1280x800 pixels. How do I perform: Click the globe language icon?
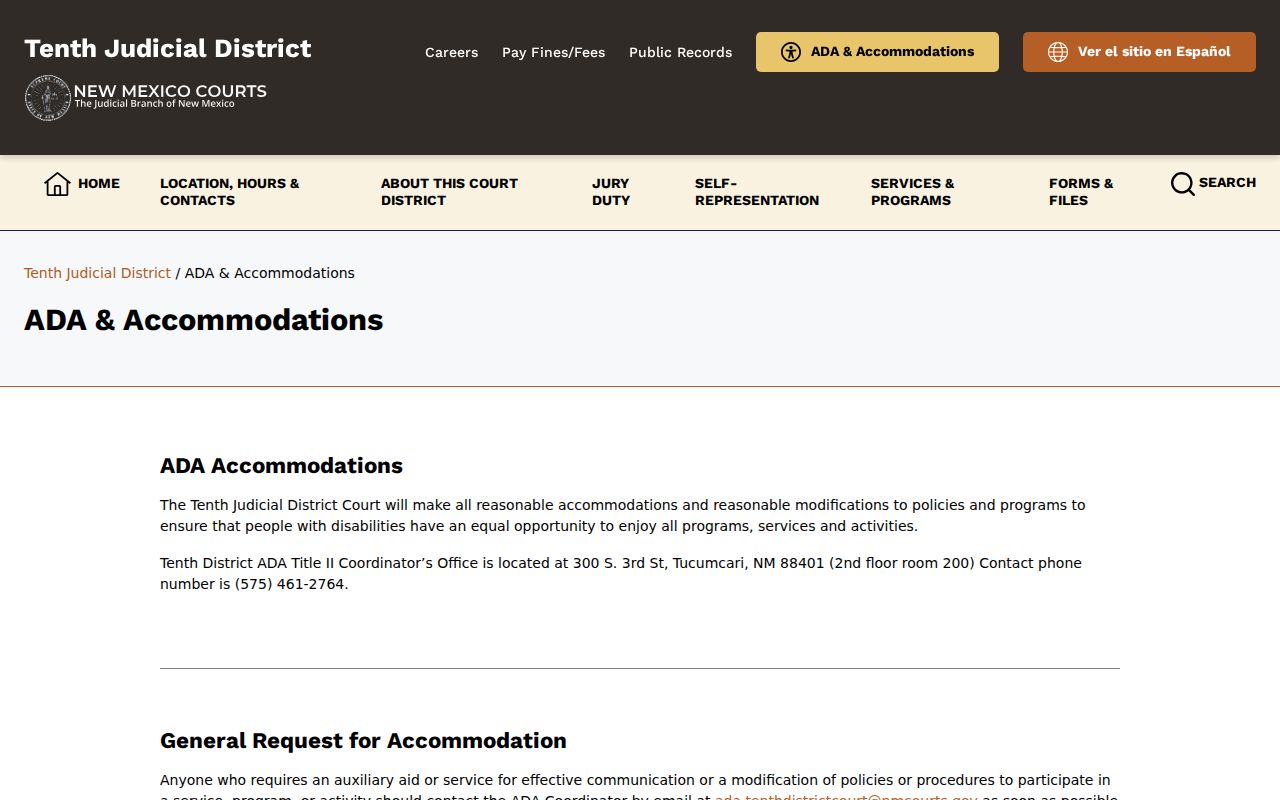[x=1058, y=52]
